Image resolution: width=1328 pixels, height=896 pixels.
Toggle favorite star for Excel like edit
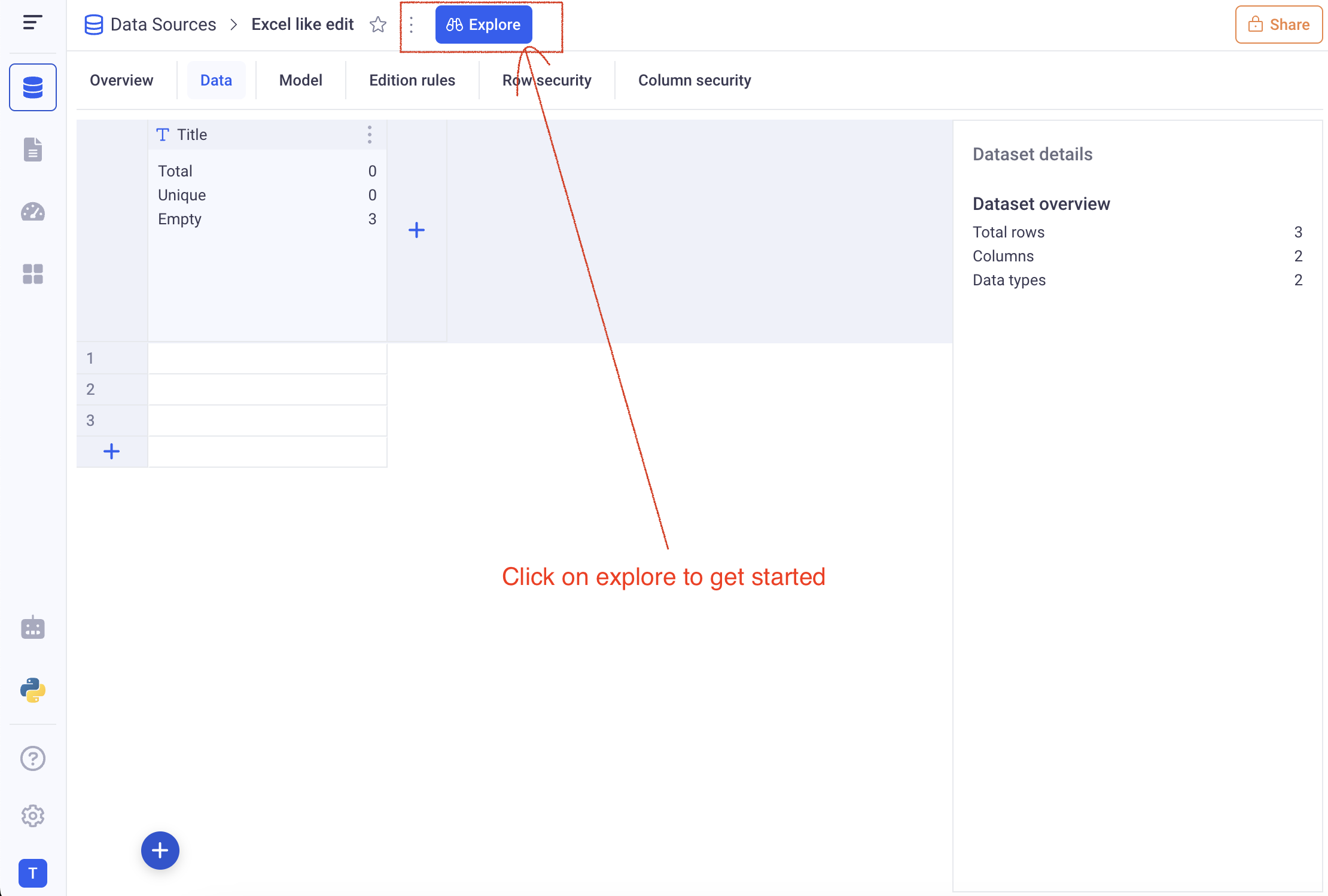(x=378, y=25)
